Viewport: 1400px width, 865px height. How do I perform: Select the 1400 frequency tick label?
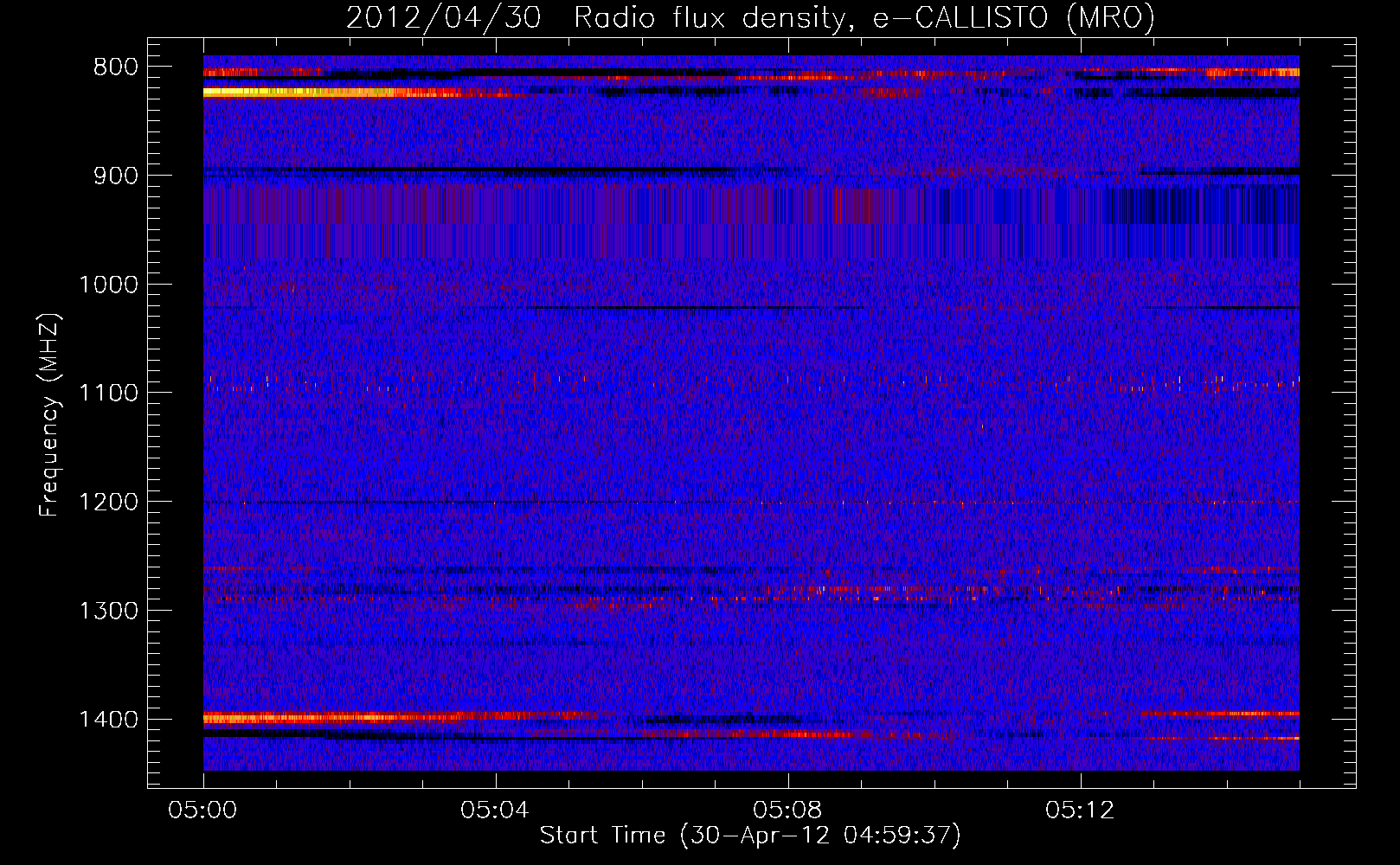click(x=108, y=720)
